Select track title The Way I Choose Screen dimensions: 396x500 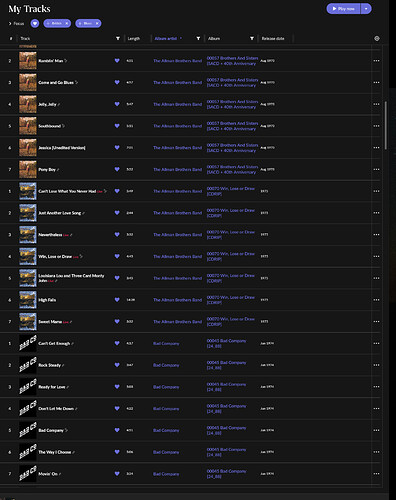pyautogui.click(x=55, y=452)
